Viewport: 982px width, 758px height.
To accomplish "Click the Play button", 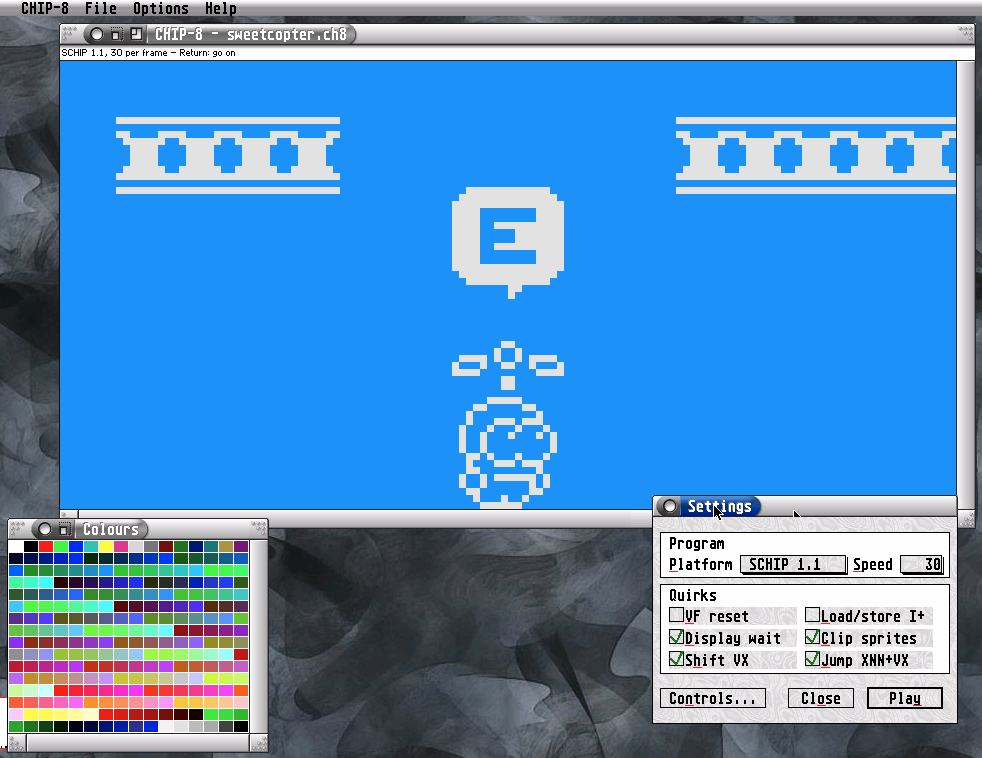I will pyautogui.click(x=904, y=698).
